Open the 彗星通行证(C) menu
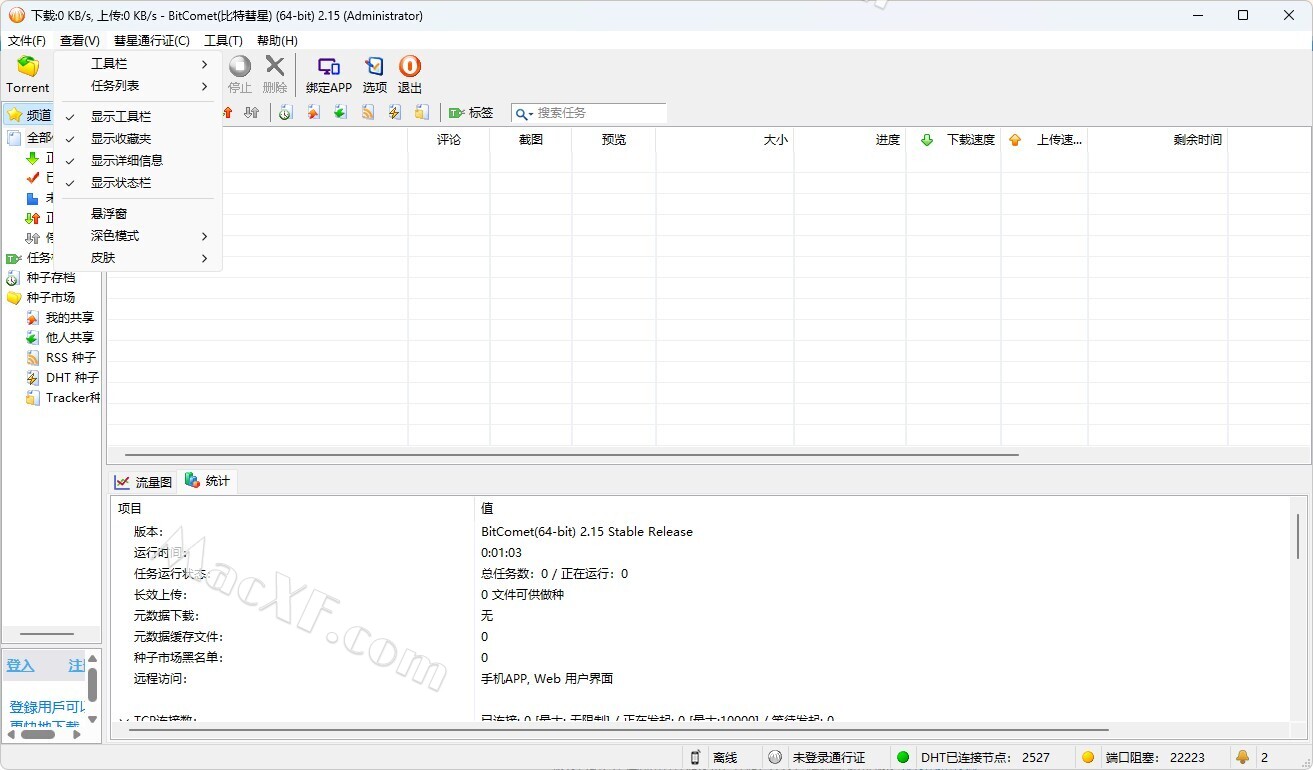This screenshot has width=1313, height=770. click(x=152, y=41)
